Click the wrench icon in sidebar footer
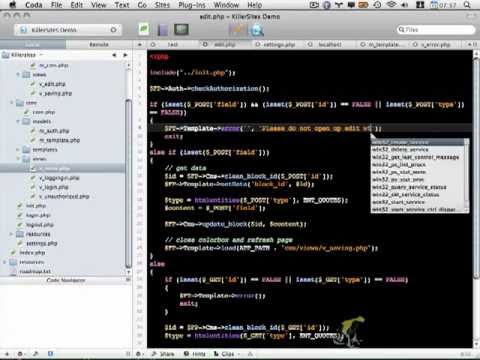The height and width of the screenshot is (360, 480). (x=35, y=354)
